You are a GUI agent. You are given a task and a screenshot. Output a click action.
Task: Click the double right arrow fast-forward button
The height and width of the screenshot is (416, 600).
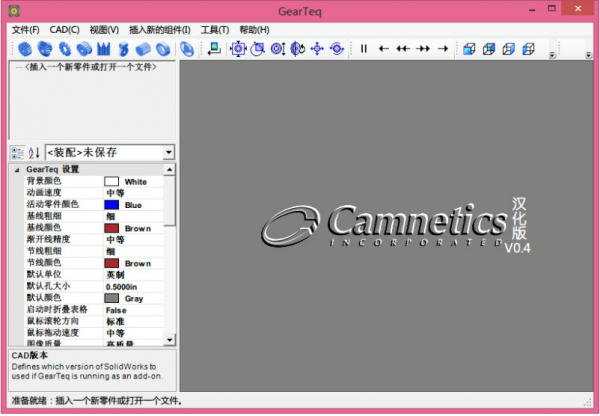pyautogui.click(x=423, y=48)
